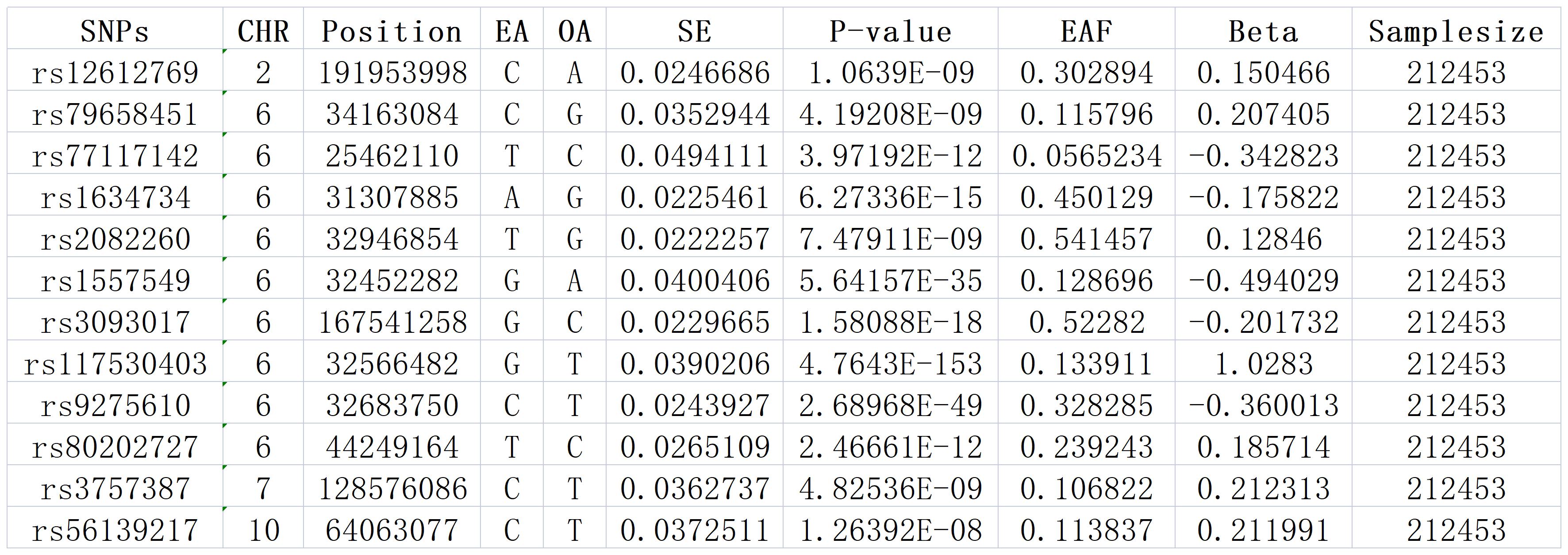Select the Position column header
Screen dimensions: 1568x555
392,31
